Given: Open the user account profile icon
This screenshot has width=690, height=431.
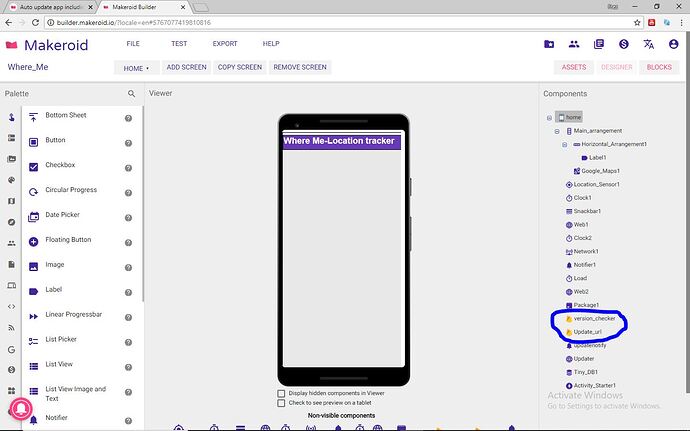Looking at the screenshot, I should (x=673, y=44).
